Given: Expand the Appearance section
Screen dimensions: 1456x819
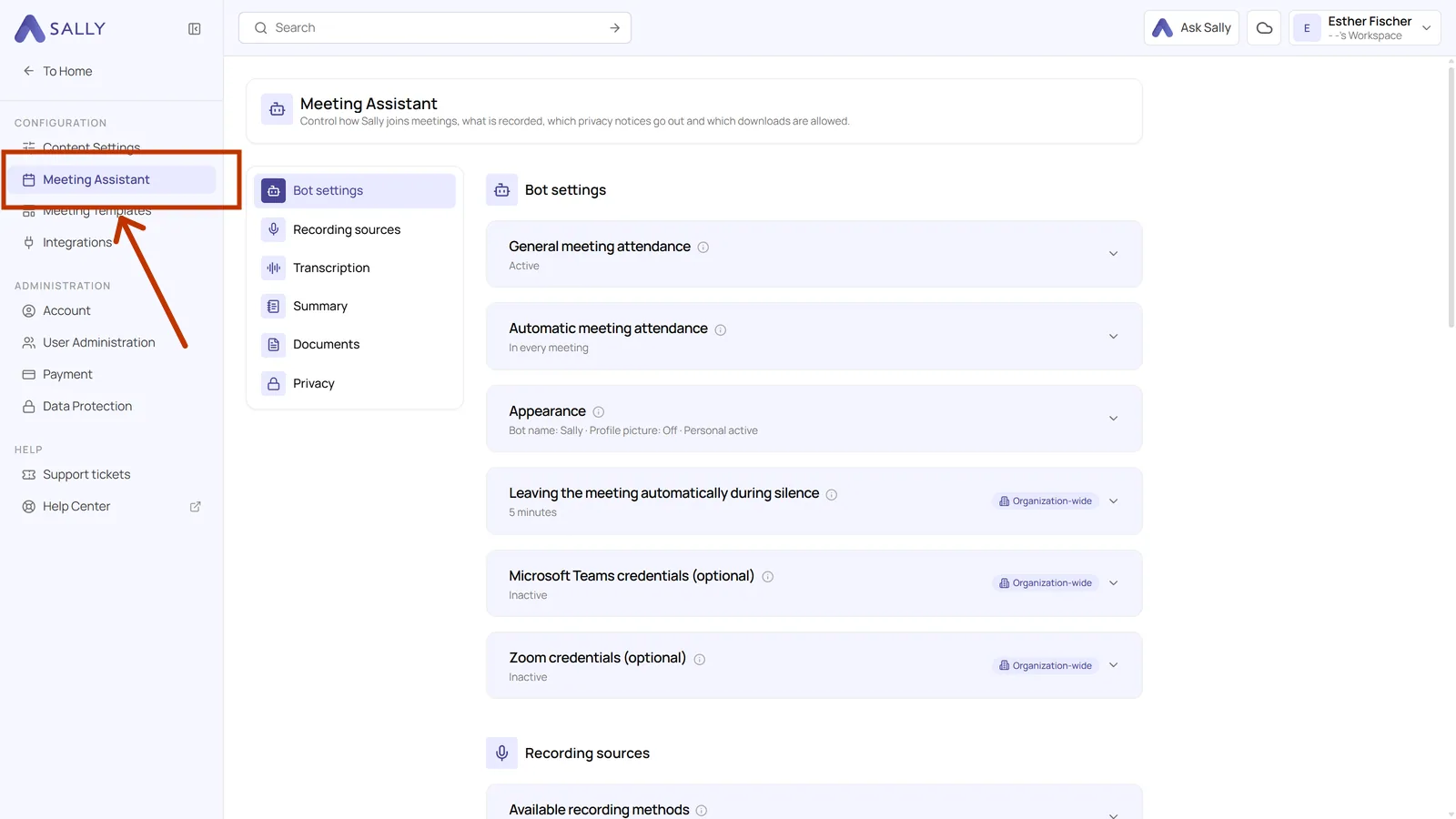Looking at the screenshot, I should pyautogui.click(x=1113, y=419).
